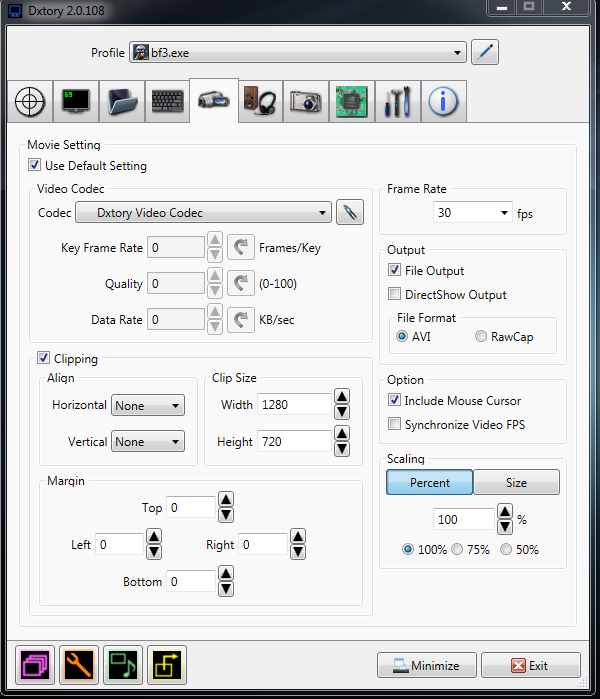
Task: Increase Clip Size Height value
Action: [342, 433]
